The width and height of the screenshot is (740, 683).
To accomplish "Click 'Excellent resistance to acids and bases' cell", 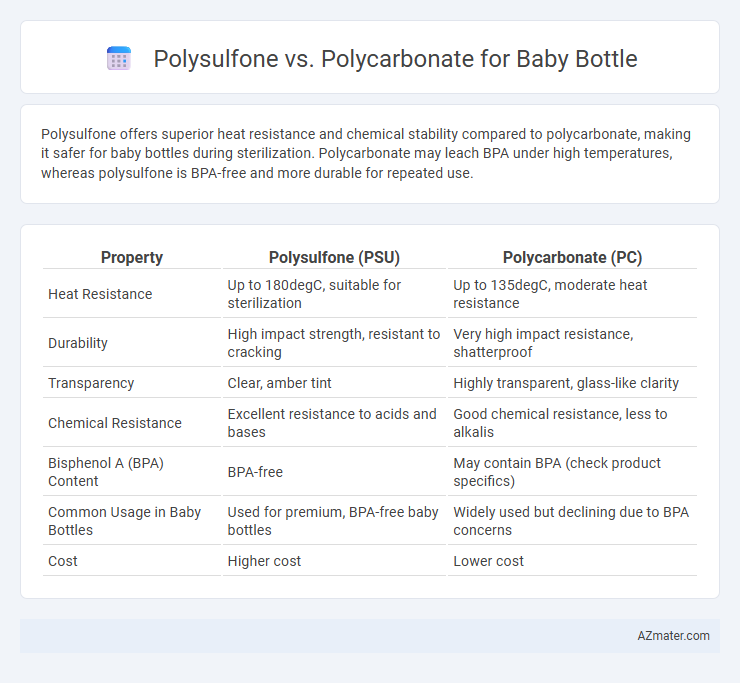I will pyautogui.click(x=334, y=423).
